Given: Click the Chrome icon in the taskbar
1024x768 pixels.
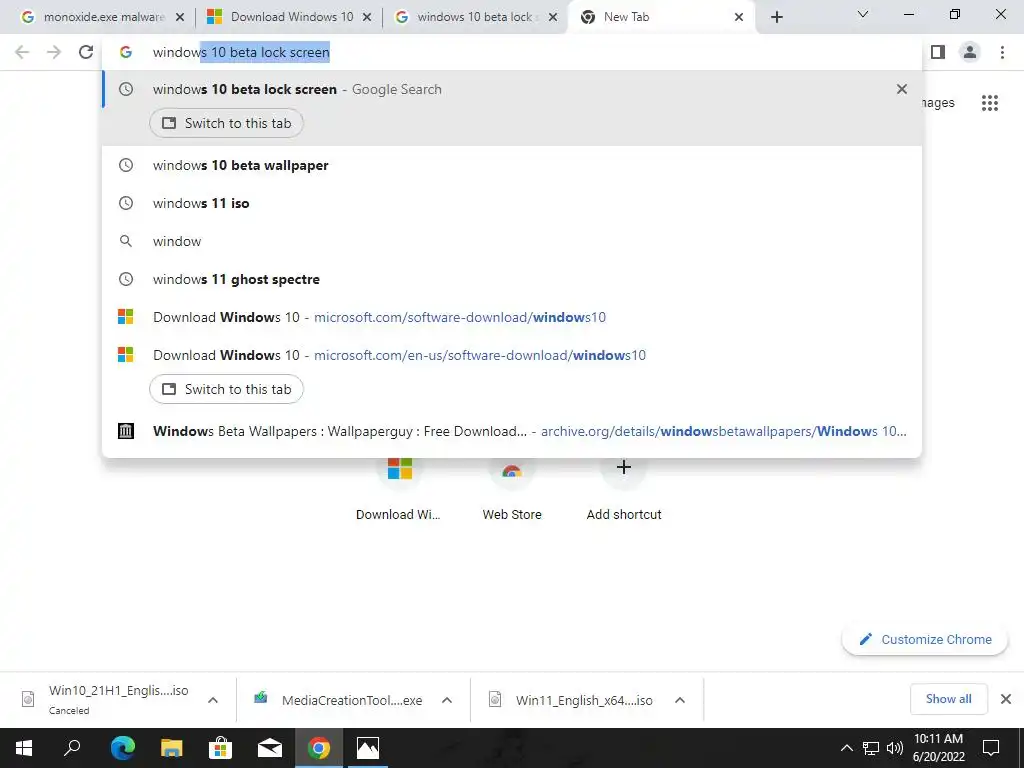Looking at the screenshot, I should [x=319, y=748].
